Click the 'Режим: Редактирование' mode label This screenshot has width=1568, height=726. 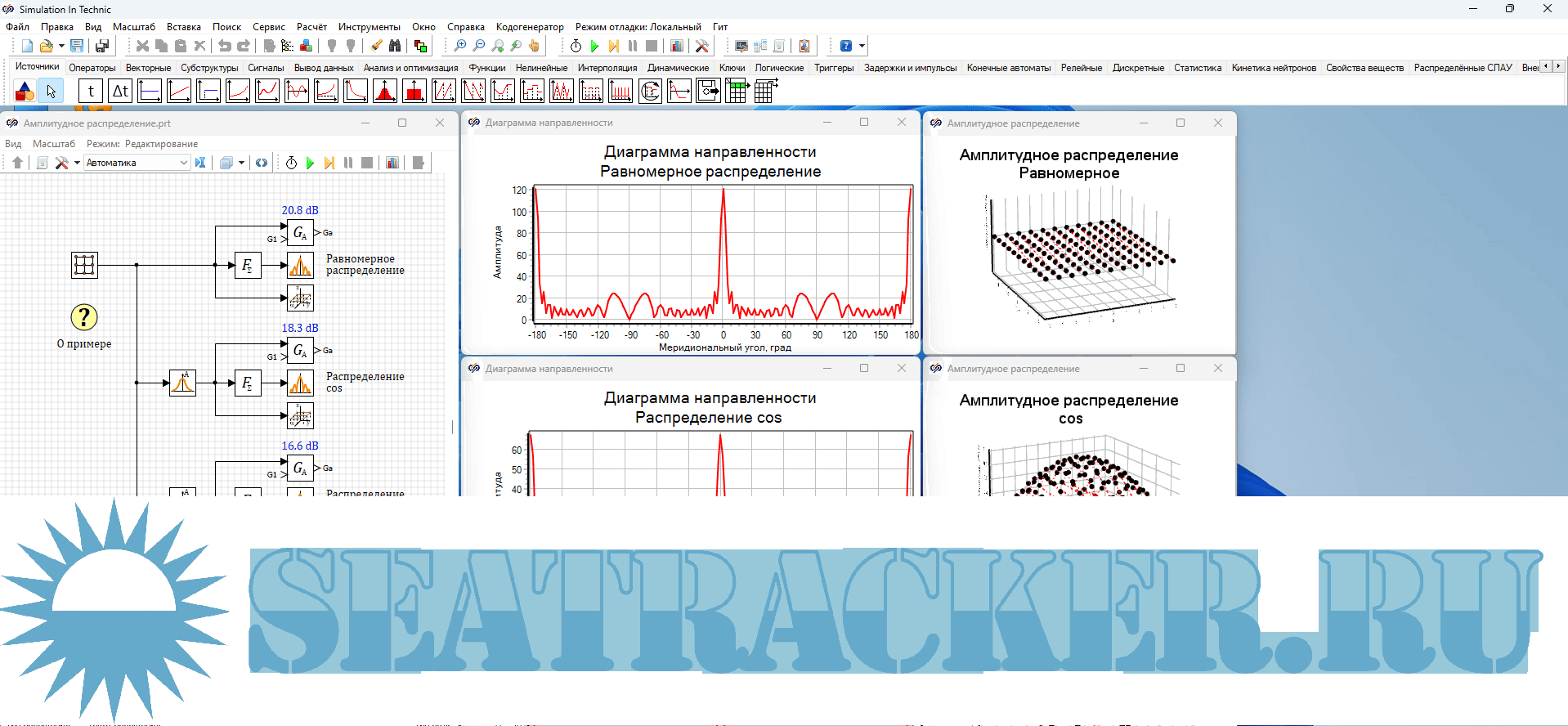[x=142, y=144]
